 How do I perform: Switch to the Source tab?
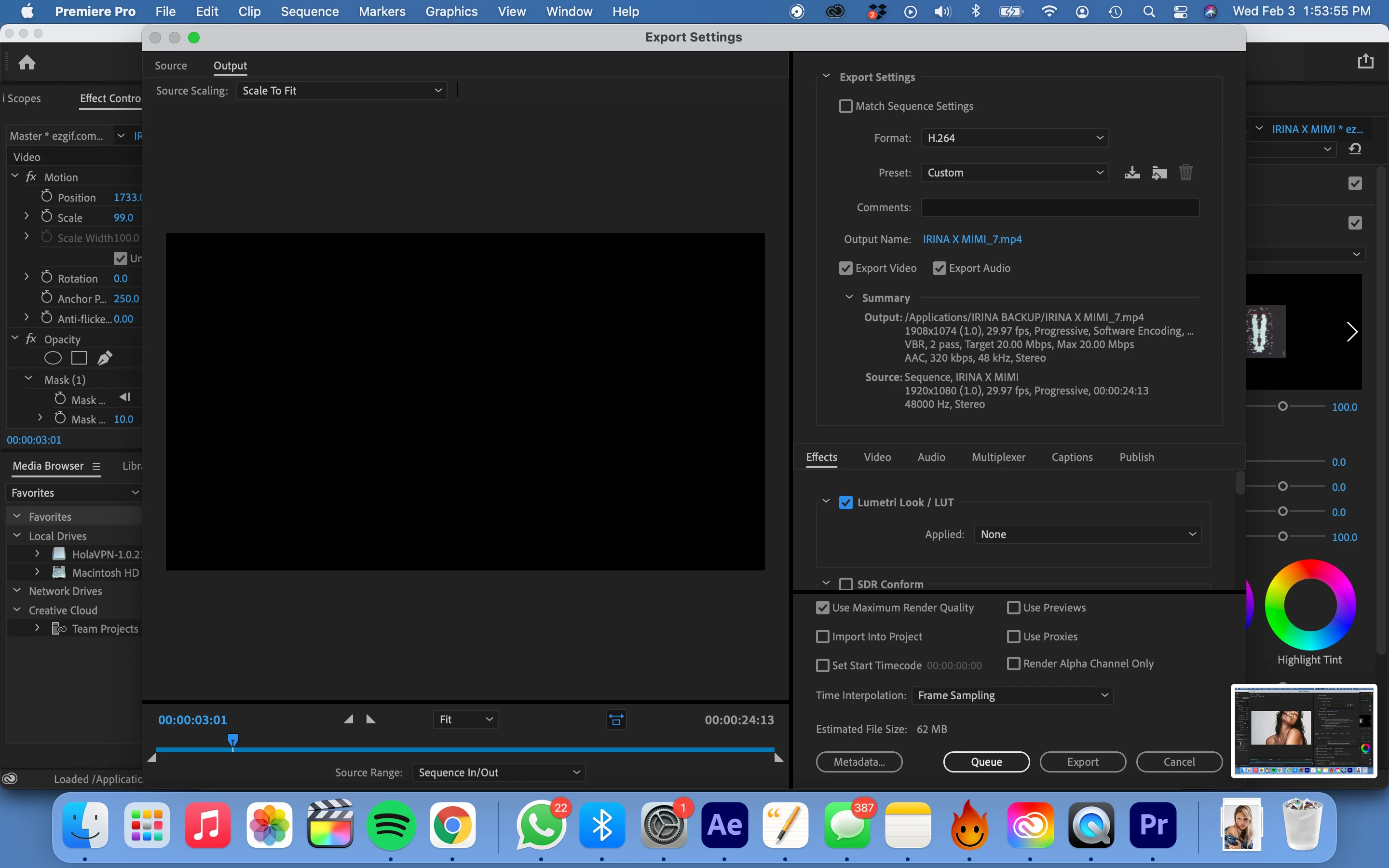tap(170, 66)
